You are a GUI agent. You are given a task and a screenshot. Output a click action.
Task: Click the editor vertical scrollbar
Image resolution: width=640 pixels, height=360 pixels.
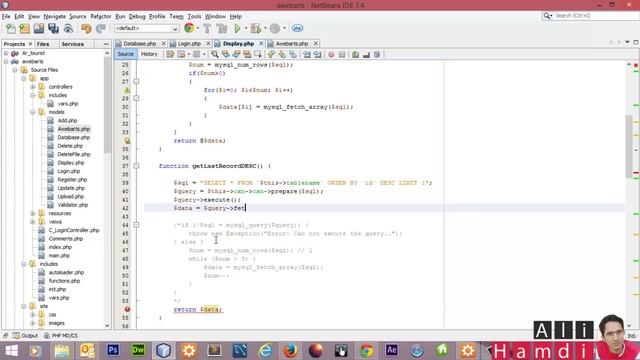pos(629,147)
